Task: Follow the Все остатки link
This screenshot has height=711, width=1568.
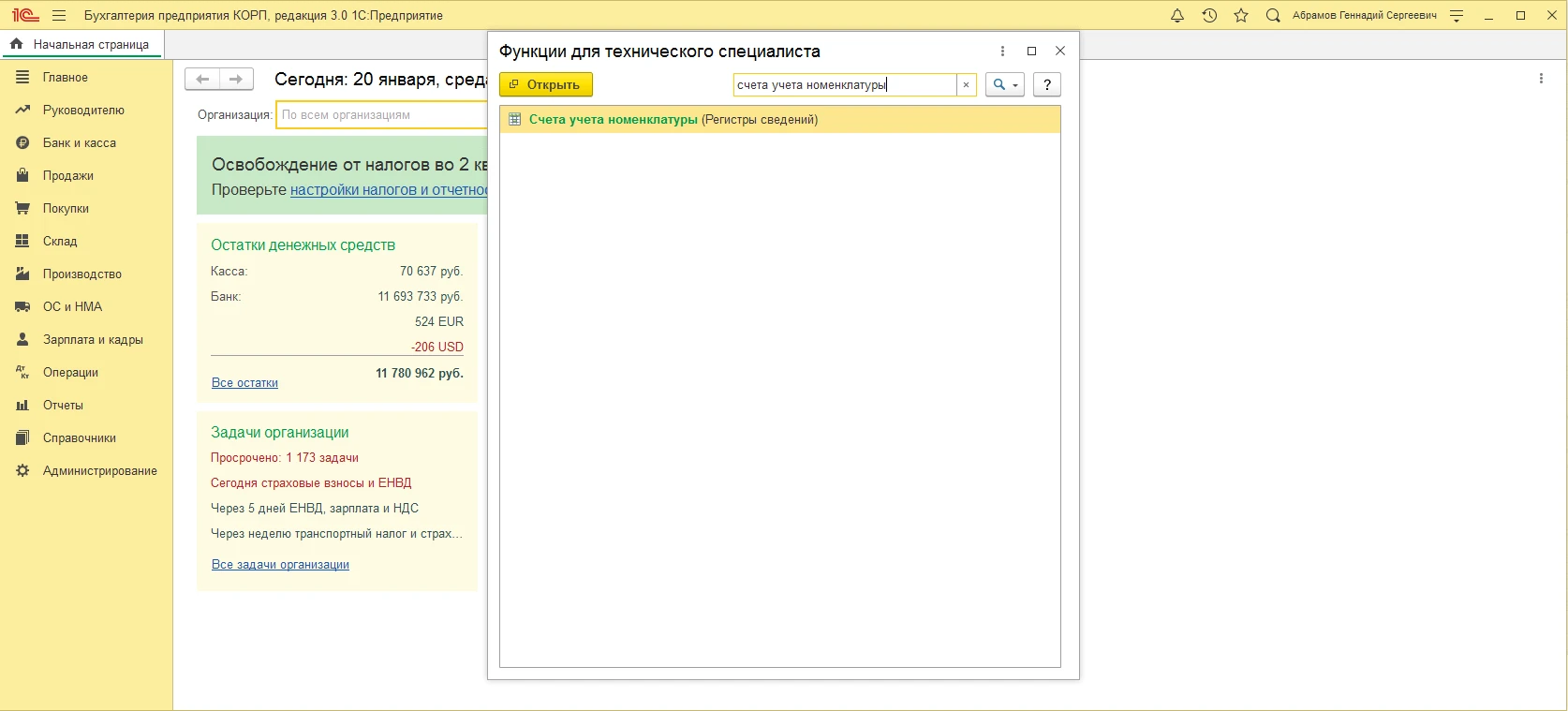Action: point(244,383)
